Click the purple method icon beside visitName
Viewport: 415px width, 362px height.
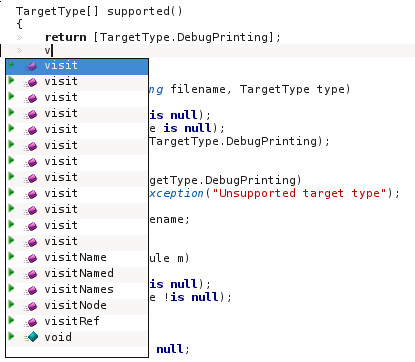[31, 258]
